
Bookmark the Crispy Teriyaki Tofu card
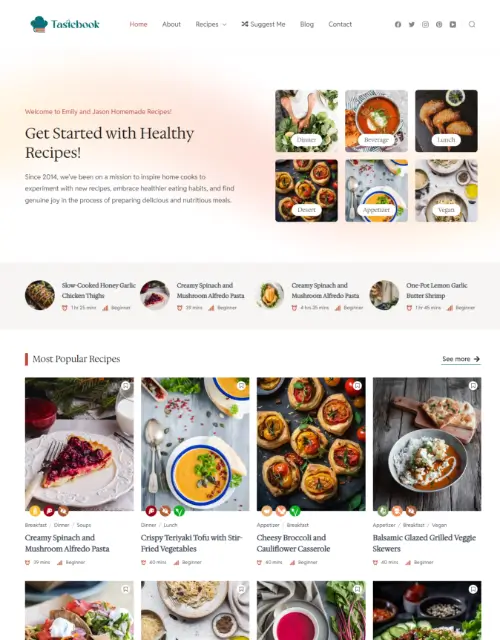coord(241,385)
